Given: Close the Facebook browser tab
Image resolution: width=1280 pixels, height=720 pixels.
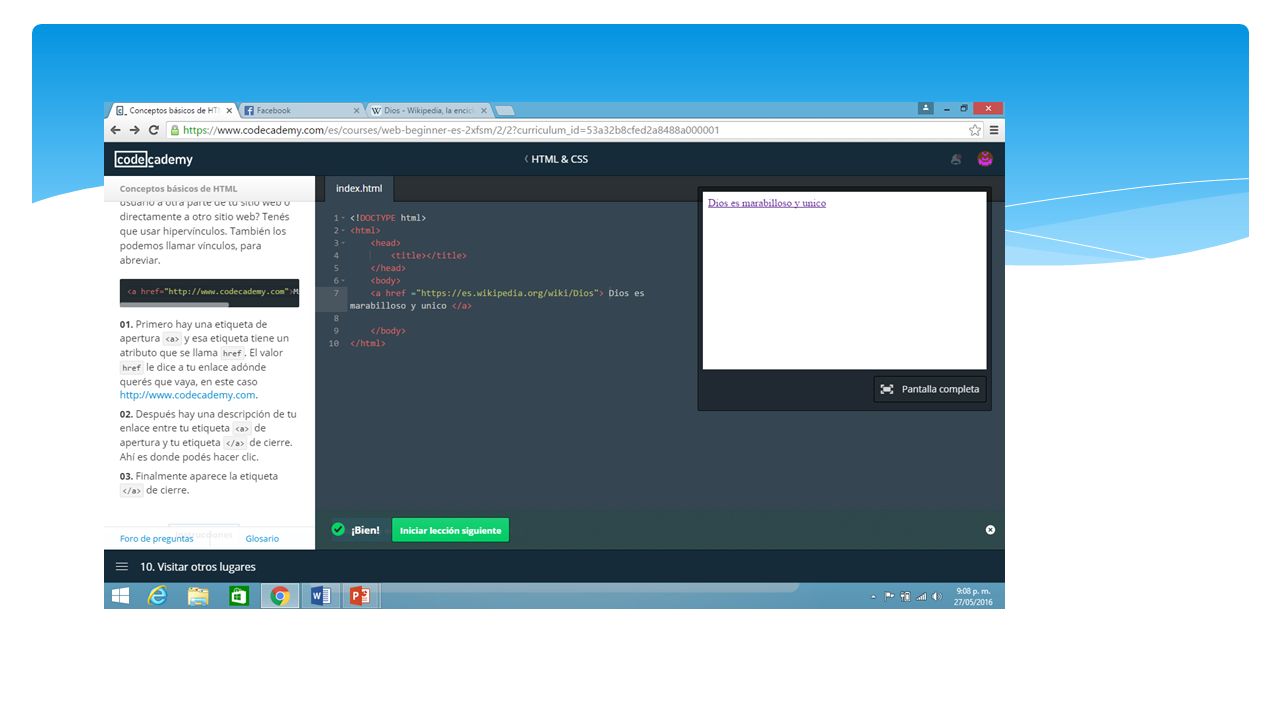Looking at the screenshot, I should tap(356, 110).
